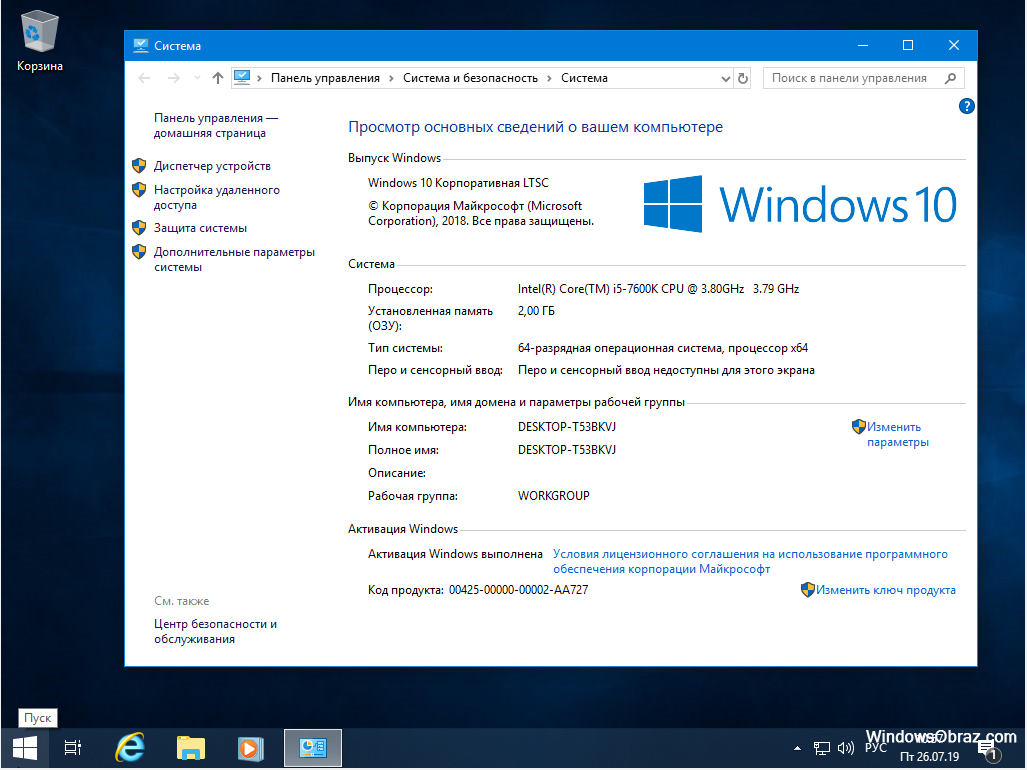Expand chevron after Система и безопасность breadcrumb
Screen dimensions: 1027x770
[x=549, y=79]
